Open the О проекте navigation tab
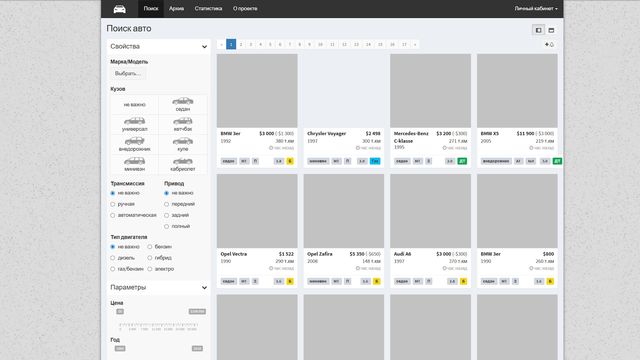The image size is (640, 360). tap(245, 9)
